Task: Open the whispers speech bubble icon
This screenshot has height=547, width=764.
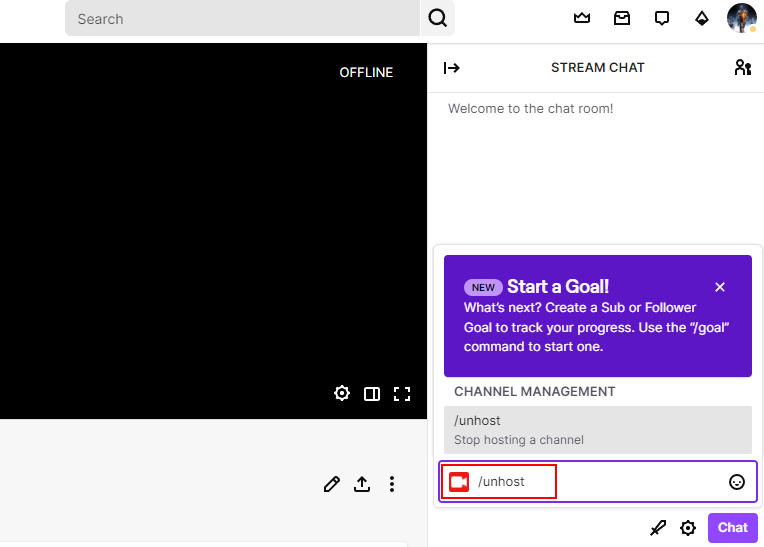Action: [662, 18]
